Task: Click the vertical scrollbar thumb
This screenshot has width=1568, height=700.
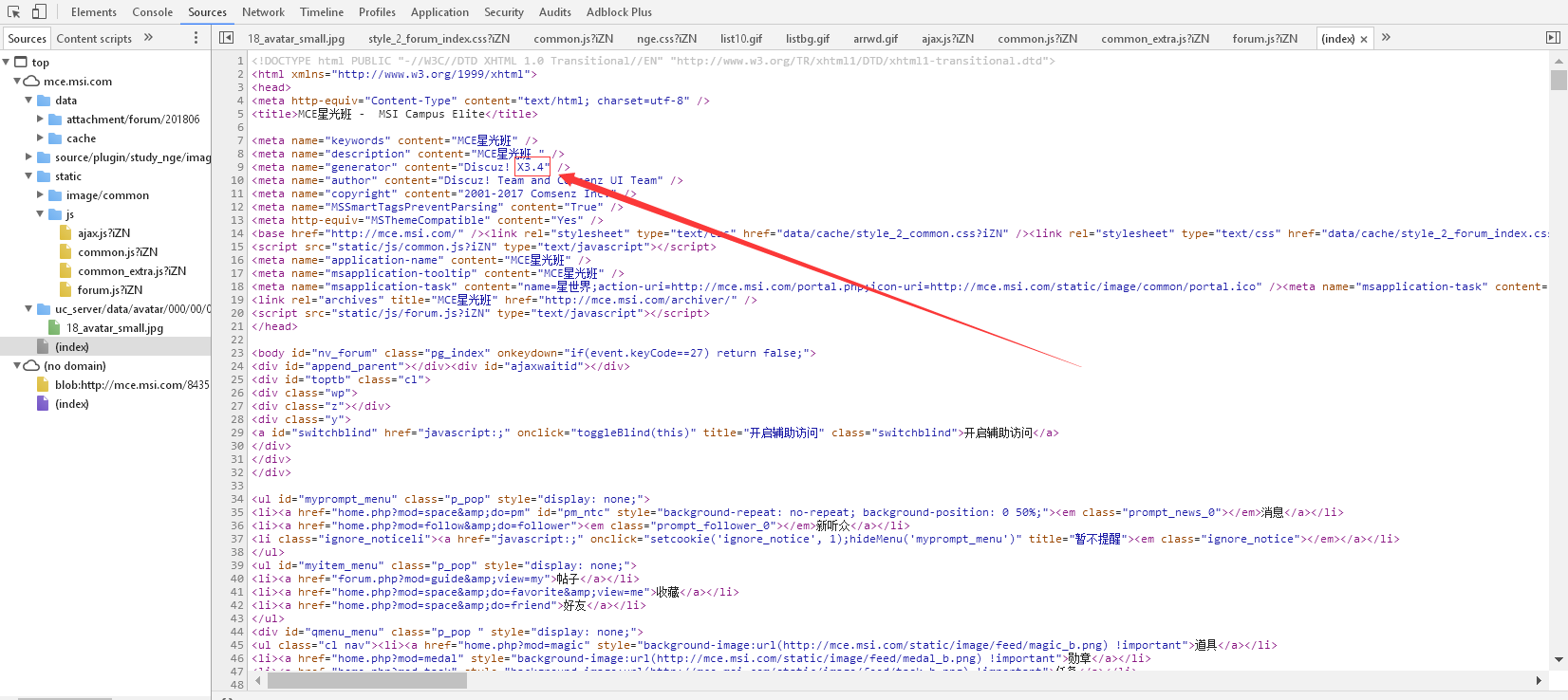Action: coord(1559,80)
